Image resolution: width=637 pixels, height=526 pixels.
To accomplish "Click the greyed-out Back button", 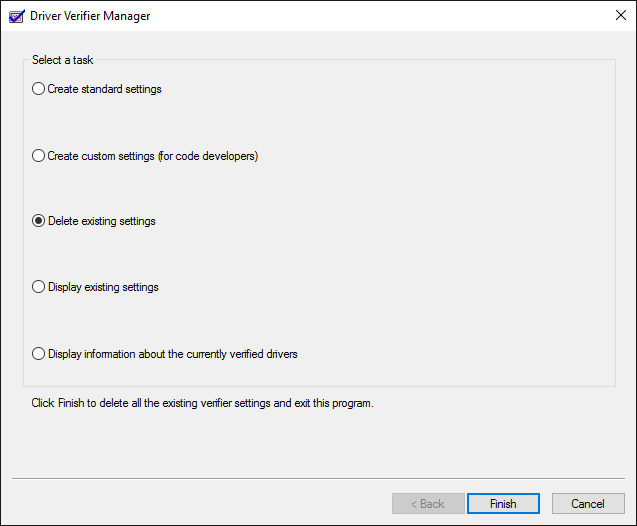I will coord(428,504).
